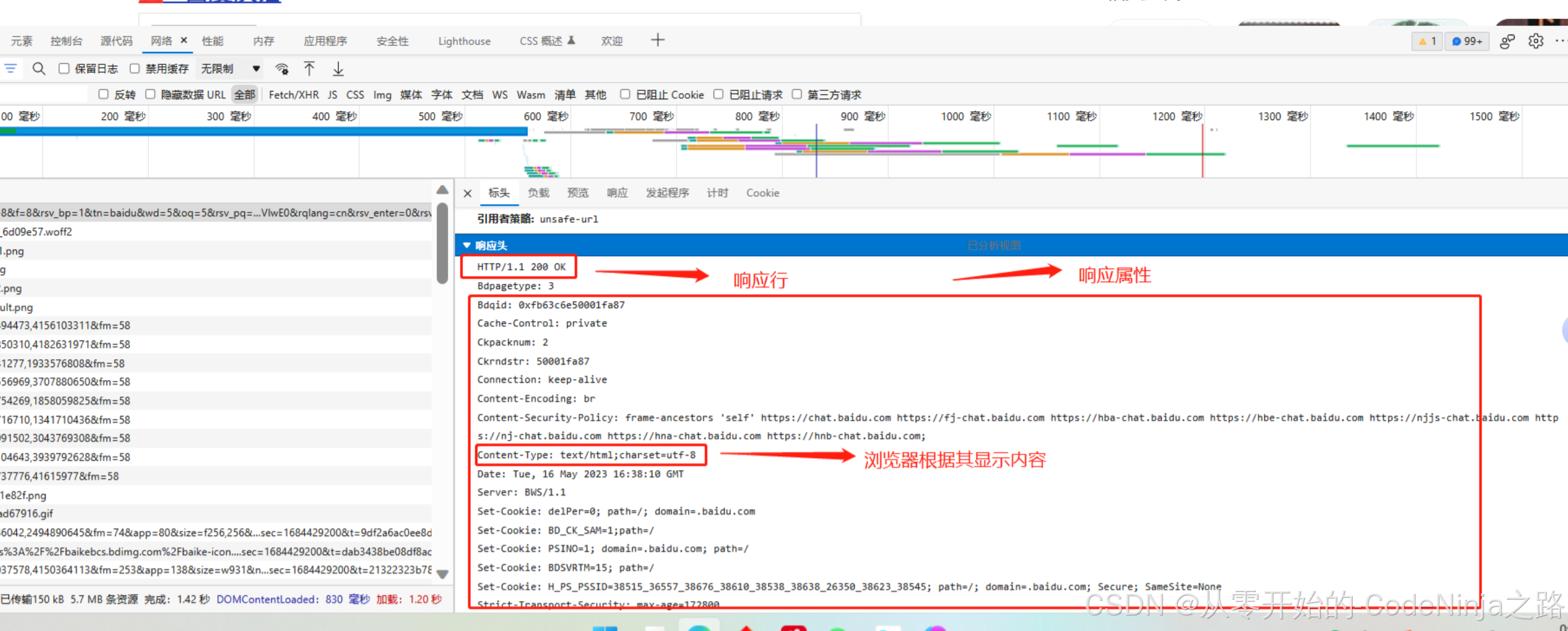The width and height of the screenshot is (1568, 631).
Task: Filter requests by Img type
Action: click(x=382, y=95)
